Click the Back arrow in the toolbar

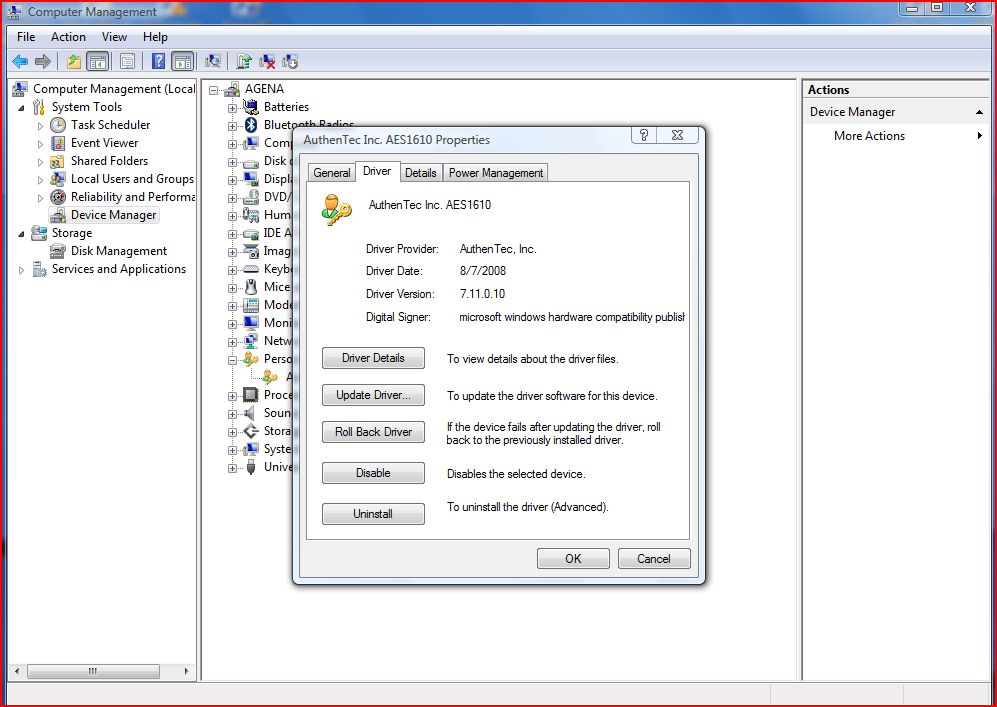tap(20, 62)
